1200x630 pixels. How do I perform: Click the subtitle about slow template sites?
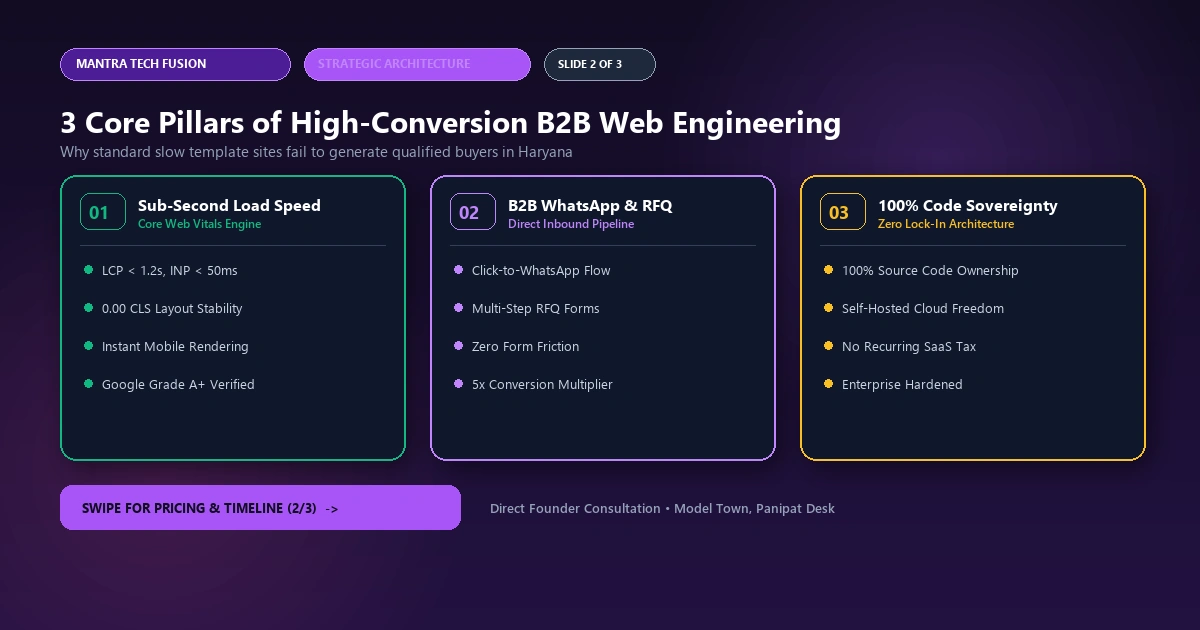pos(316,152)
